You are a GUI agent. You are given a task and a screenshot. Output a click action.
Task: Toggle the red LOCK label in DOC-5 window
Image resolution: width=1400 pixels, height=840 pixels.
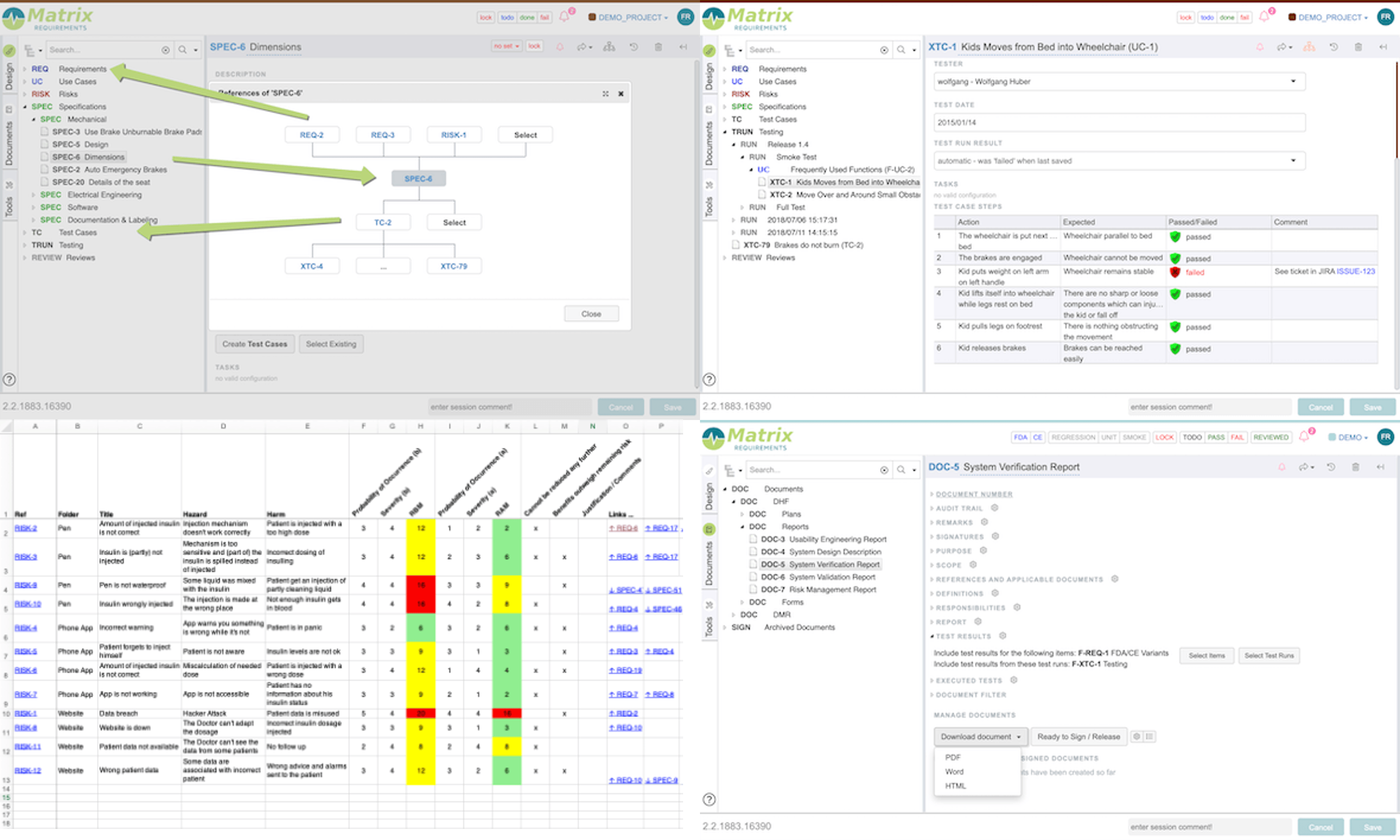click(1164, 437)
